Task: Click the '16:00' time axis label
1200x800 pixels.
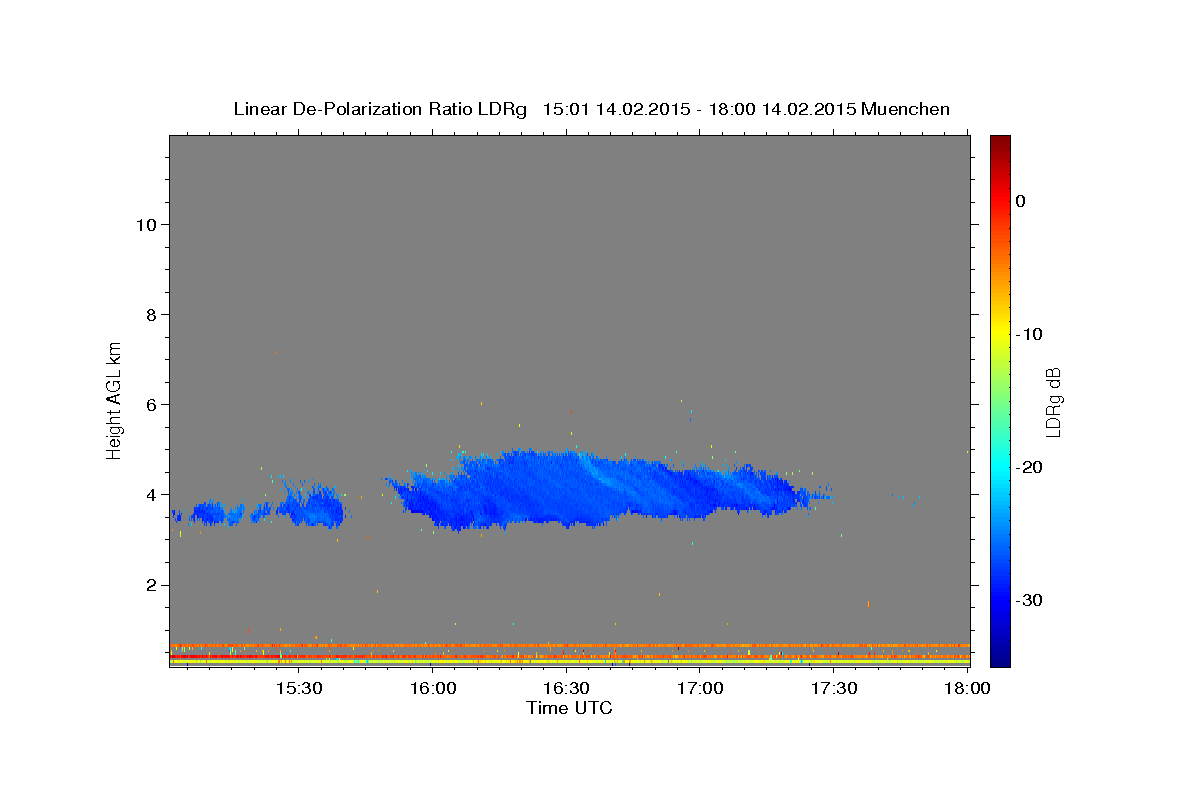Action: pyautogui.click(x=432, y=688)
